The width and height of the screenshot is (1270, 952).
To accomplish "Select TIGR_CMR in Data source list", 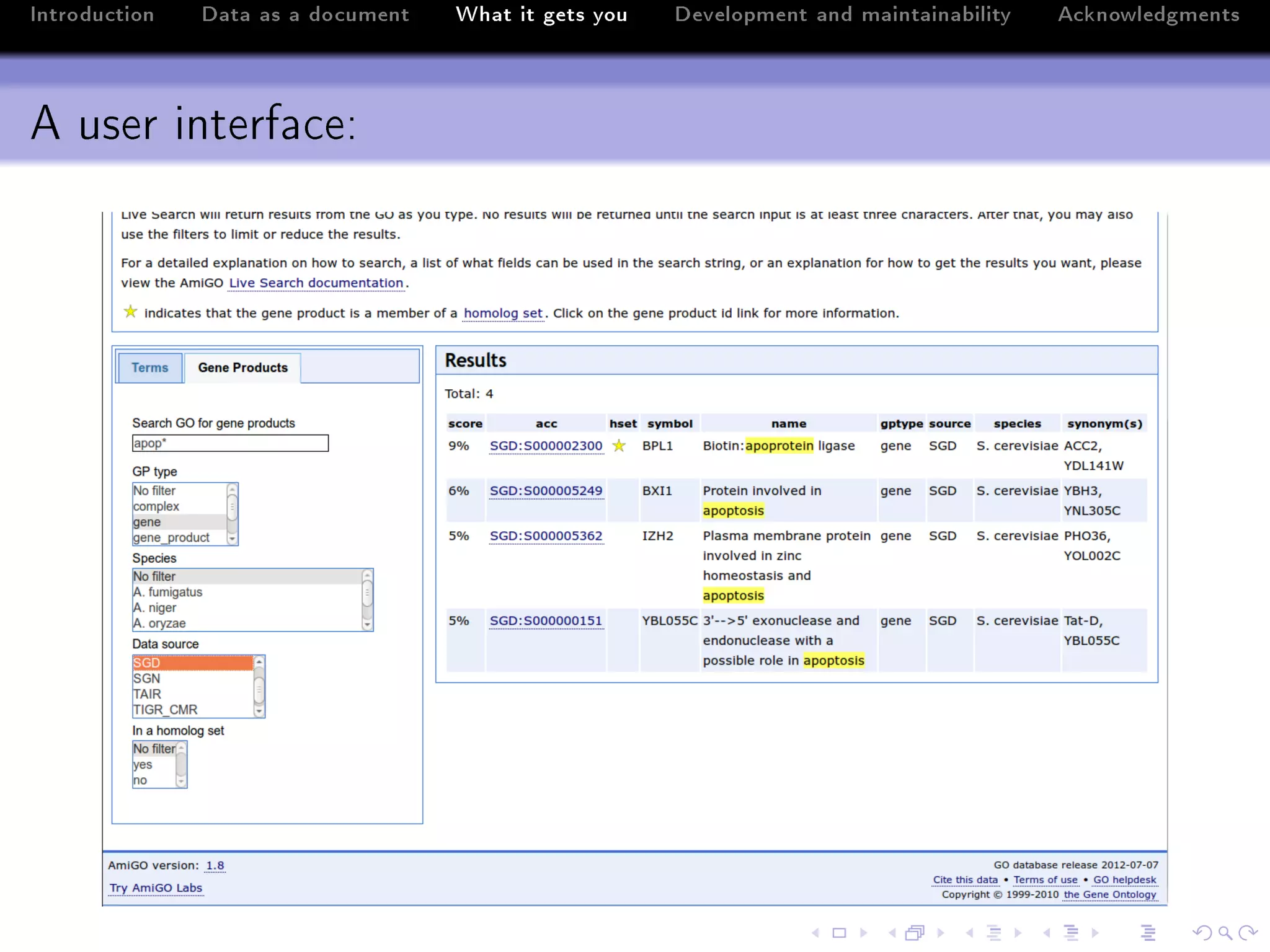I will pos(193,709).
